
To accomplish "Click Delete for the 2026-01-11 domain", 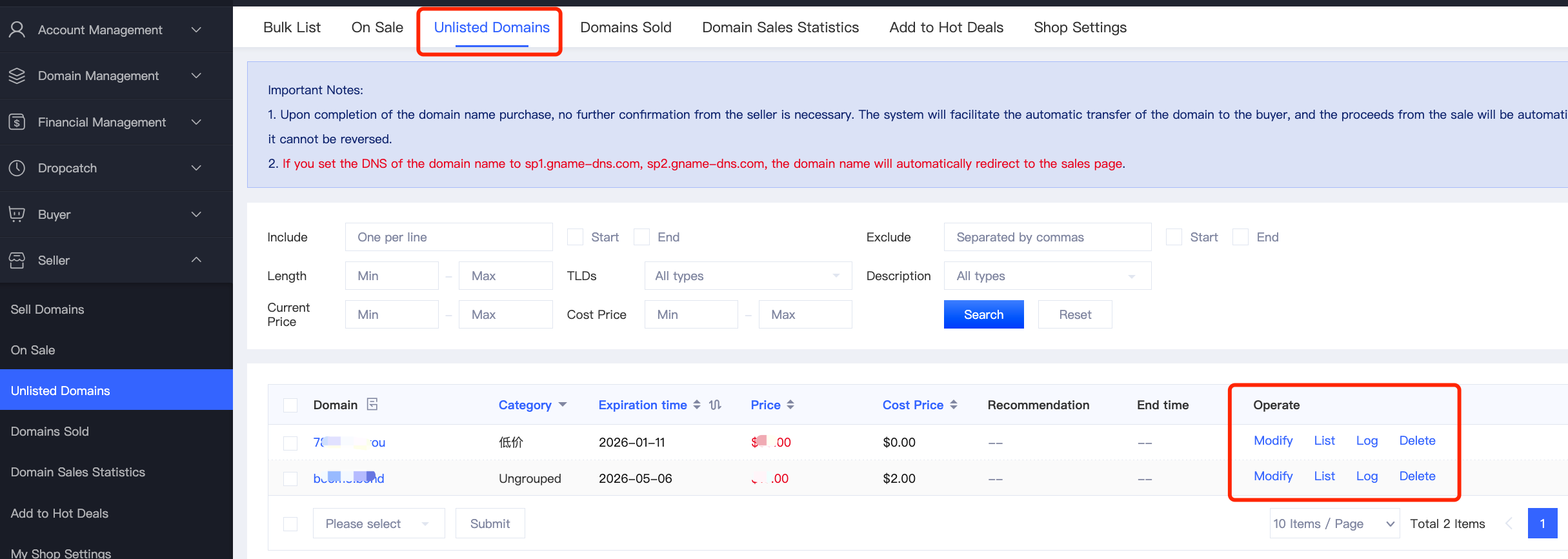I will [1417, 440].
